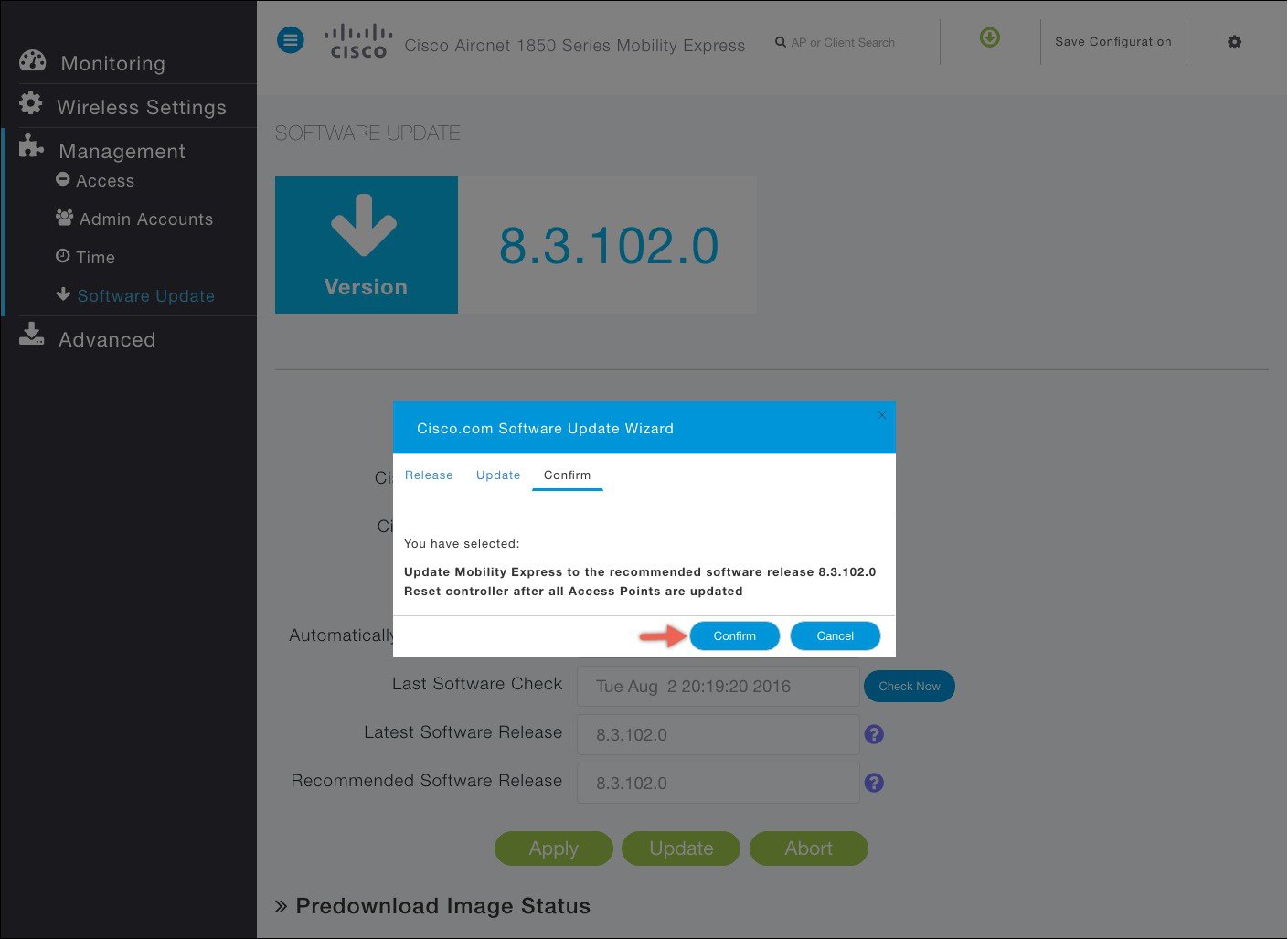Click help icon beside Recommended Software Release

click(x=874, y=783)
